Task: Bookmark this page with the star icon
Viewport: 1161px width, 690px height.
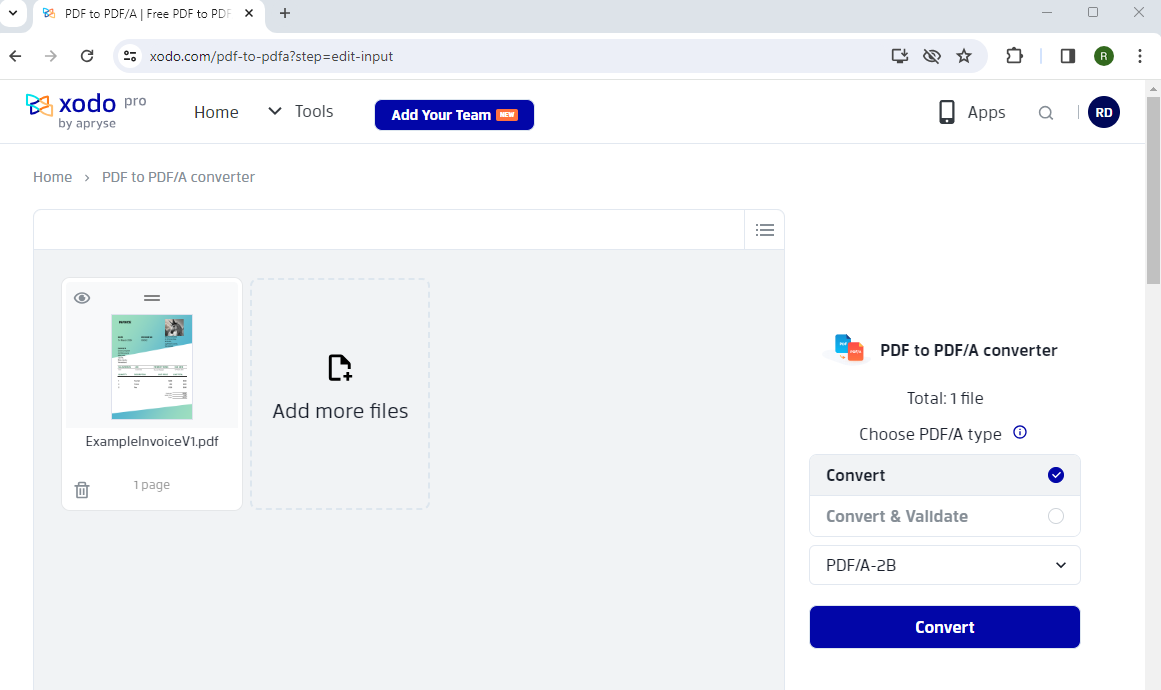Action: coord(963,56)
